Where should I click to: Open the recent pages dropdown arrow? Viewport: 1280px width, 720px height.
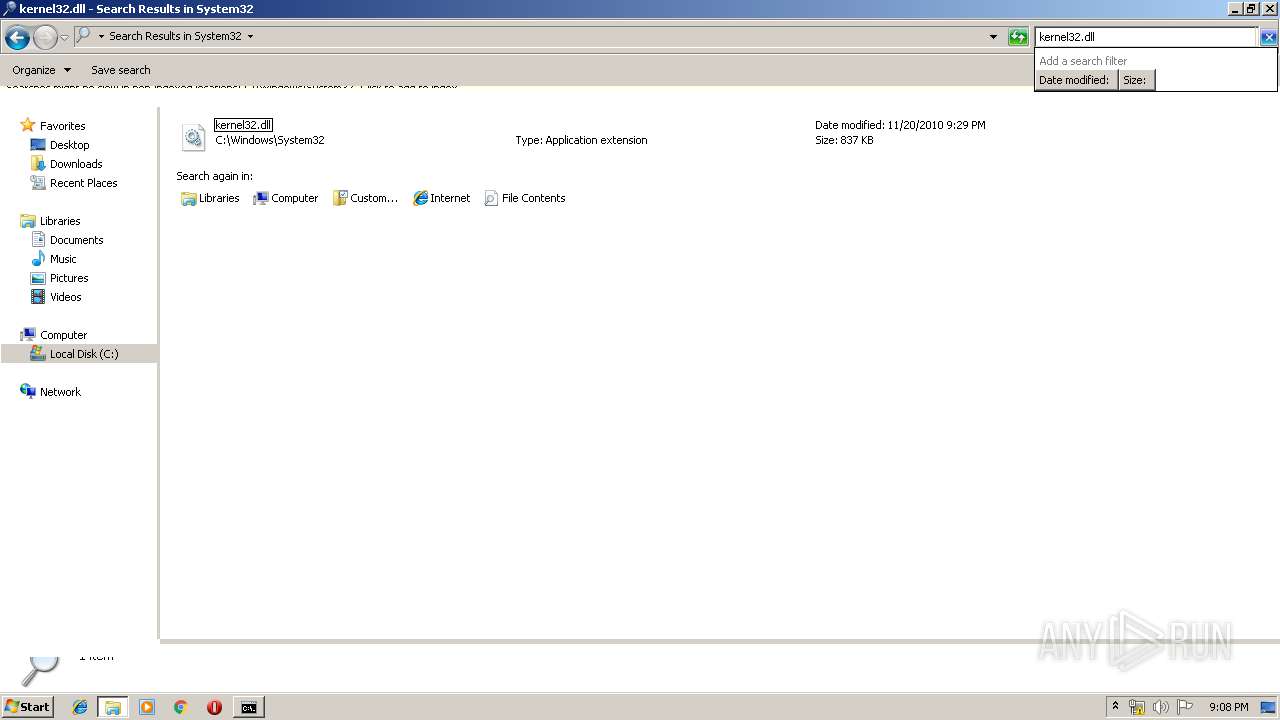pyautogui.click(x=65, y=38)
